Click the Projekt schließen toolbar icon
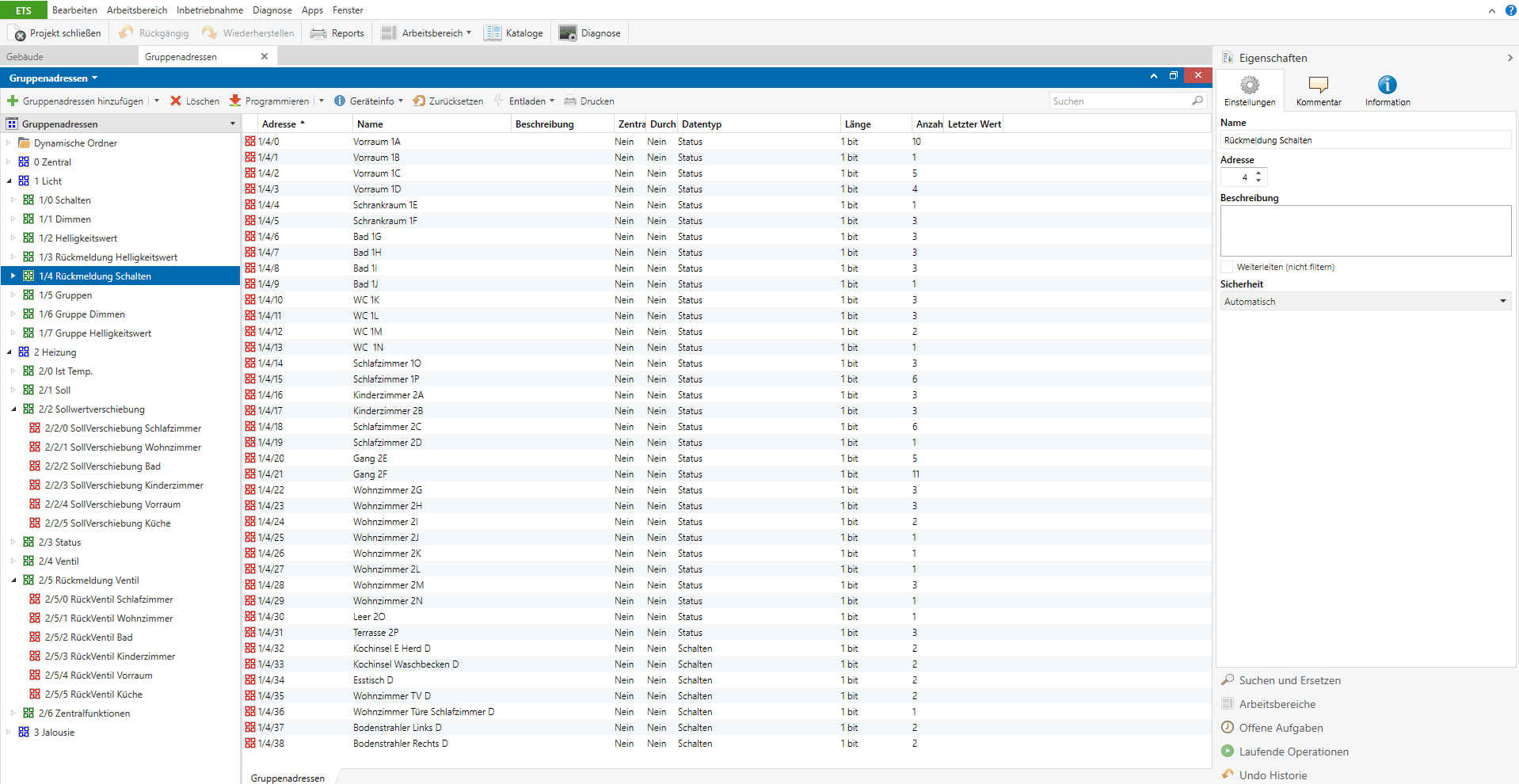The height and width of the screenshot is (784, 1519). [17, 33]
